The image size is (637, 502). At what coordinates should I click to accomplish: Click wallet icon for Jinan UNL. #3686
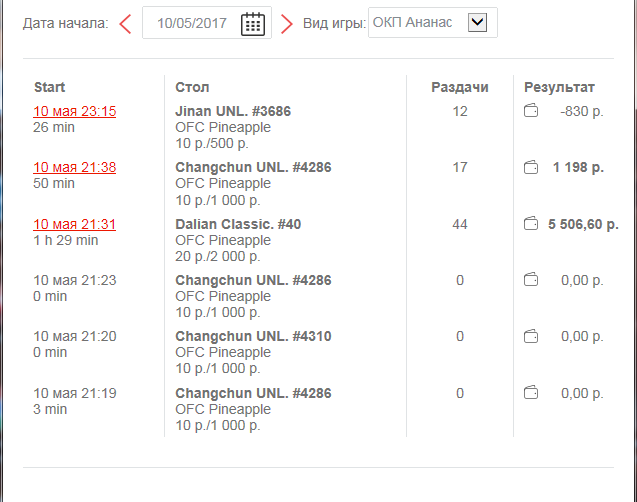pyautogui.click(x=532, y=111)
